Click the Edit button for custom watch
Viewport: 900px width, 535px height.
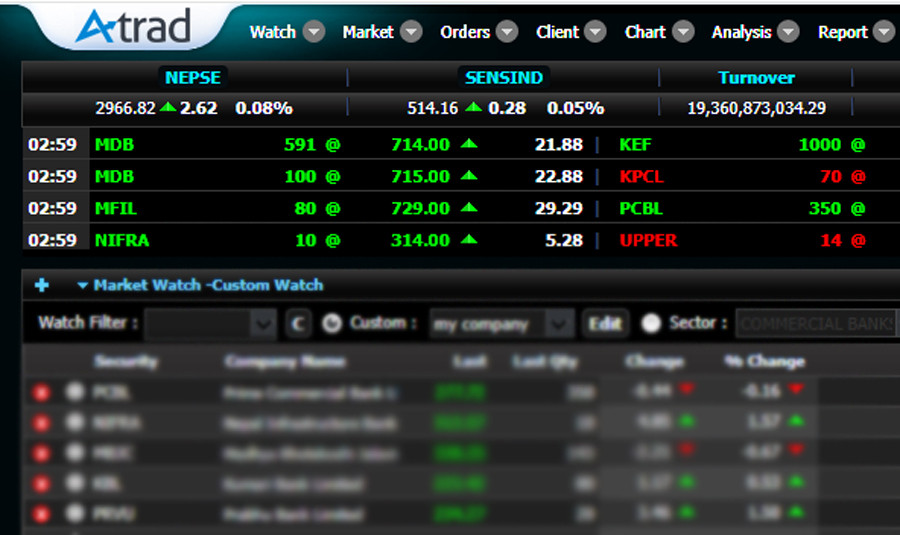click(606, 324)
